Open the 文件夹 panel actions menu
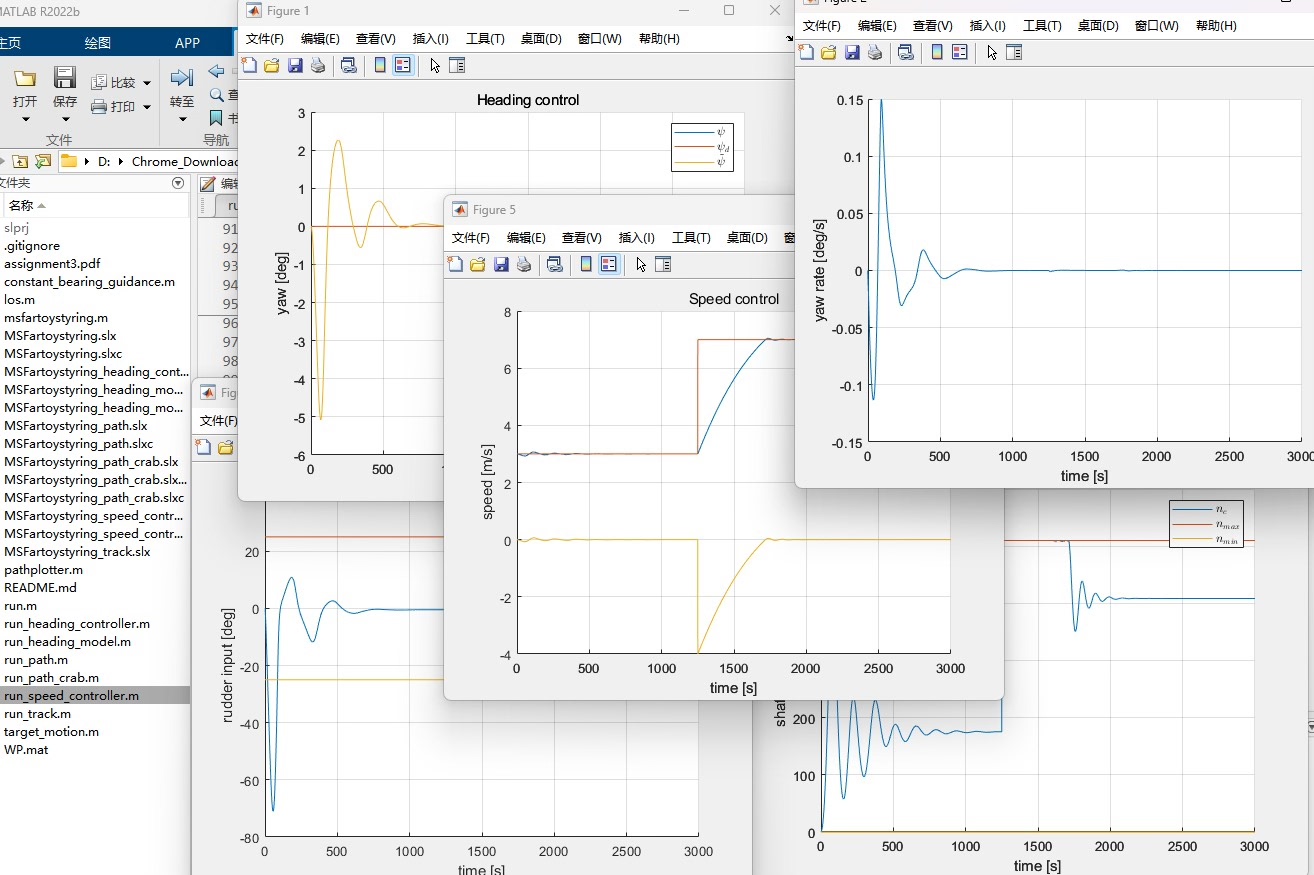Image resolution: width=1314 pixels, height=875 pixels. pos(178,183)
